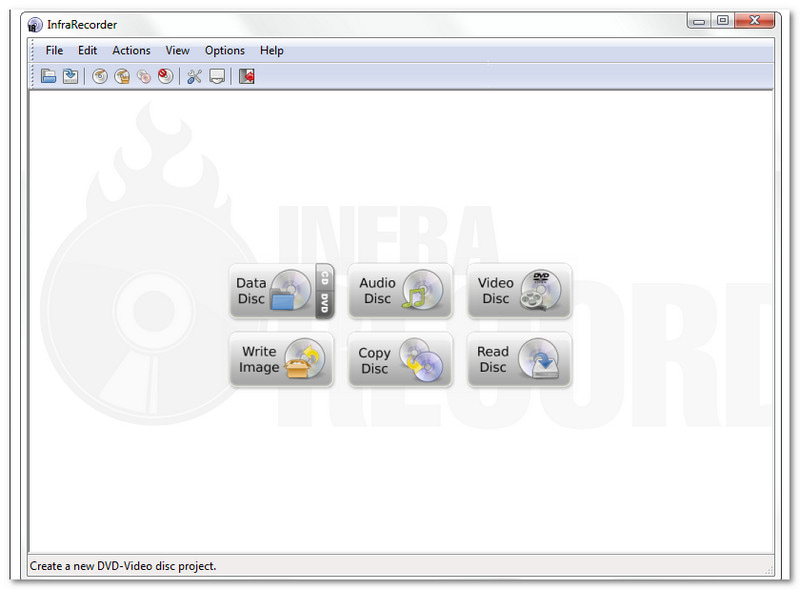This screenshot has height=590, width=800.
Task: Click the Erase disc toolbar icon
Action: pos(165,77)
